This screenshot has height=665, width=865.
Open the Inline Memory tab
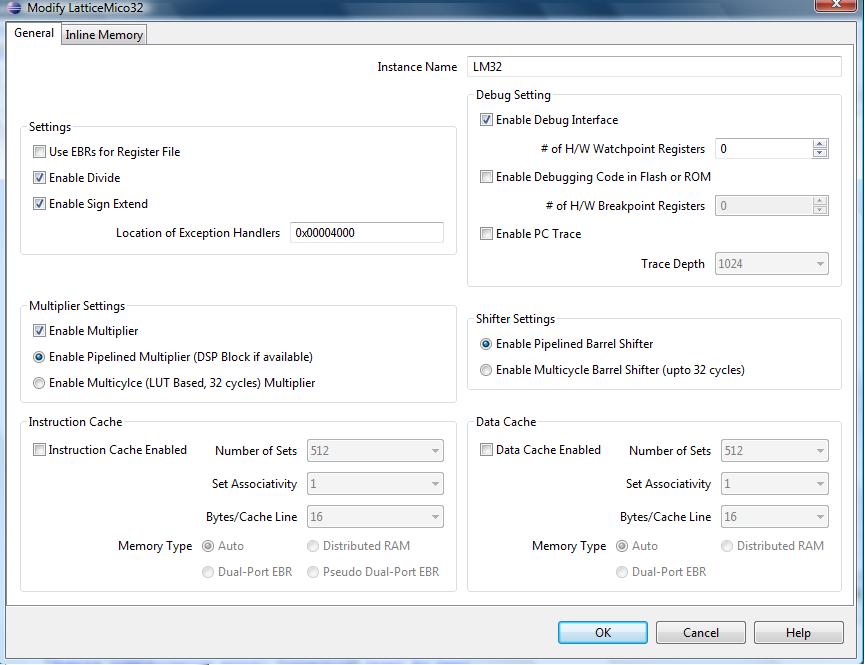click(104, 35)
